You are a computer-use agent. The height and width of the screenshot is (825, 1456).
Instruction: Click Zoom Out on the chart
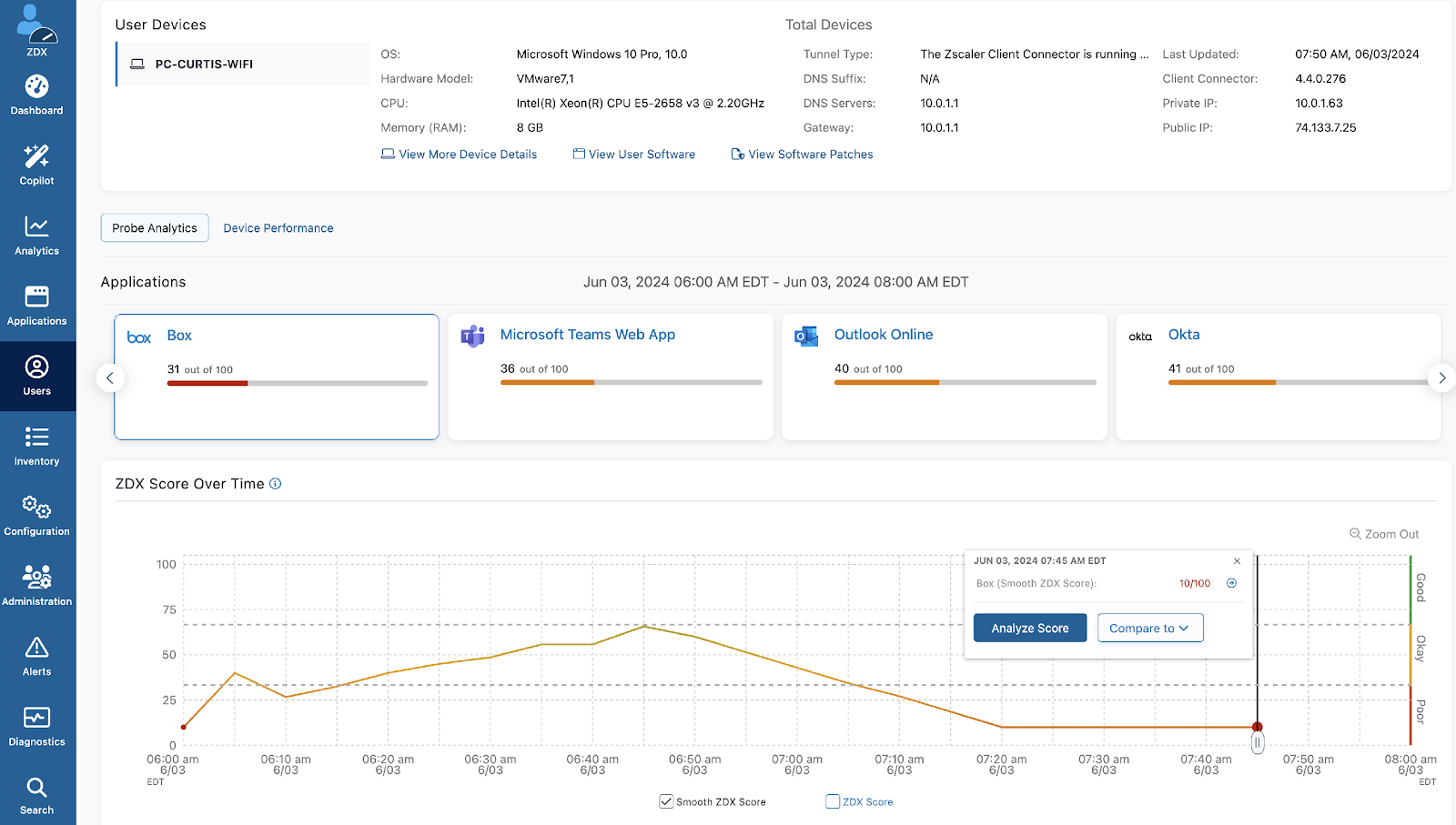coord(1384,534)
